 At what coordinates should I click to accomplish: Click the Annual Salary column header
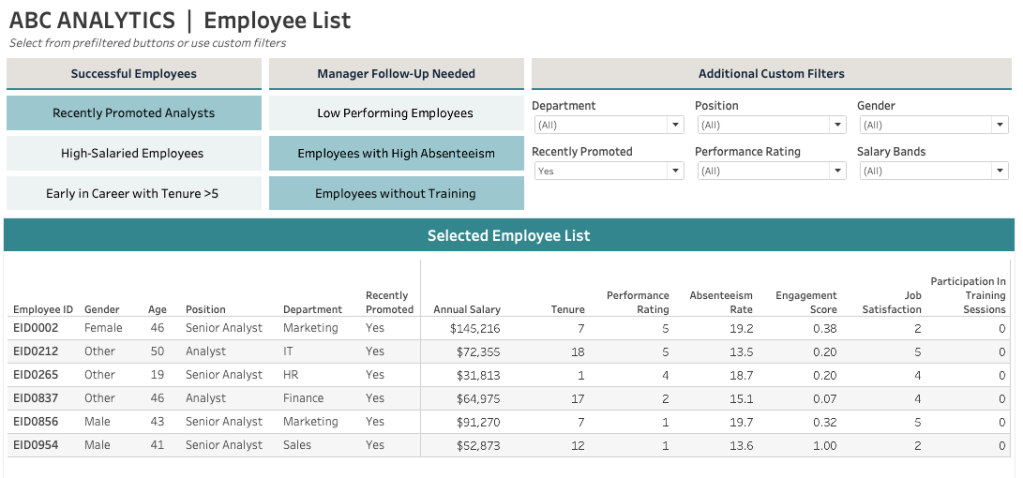(467, 310)
